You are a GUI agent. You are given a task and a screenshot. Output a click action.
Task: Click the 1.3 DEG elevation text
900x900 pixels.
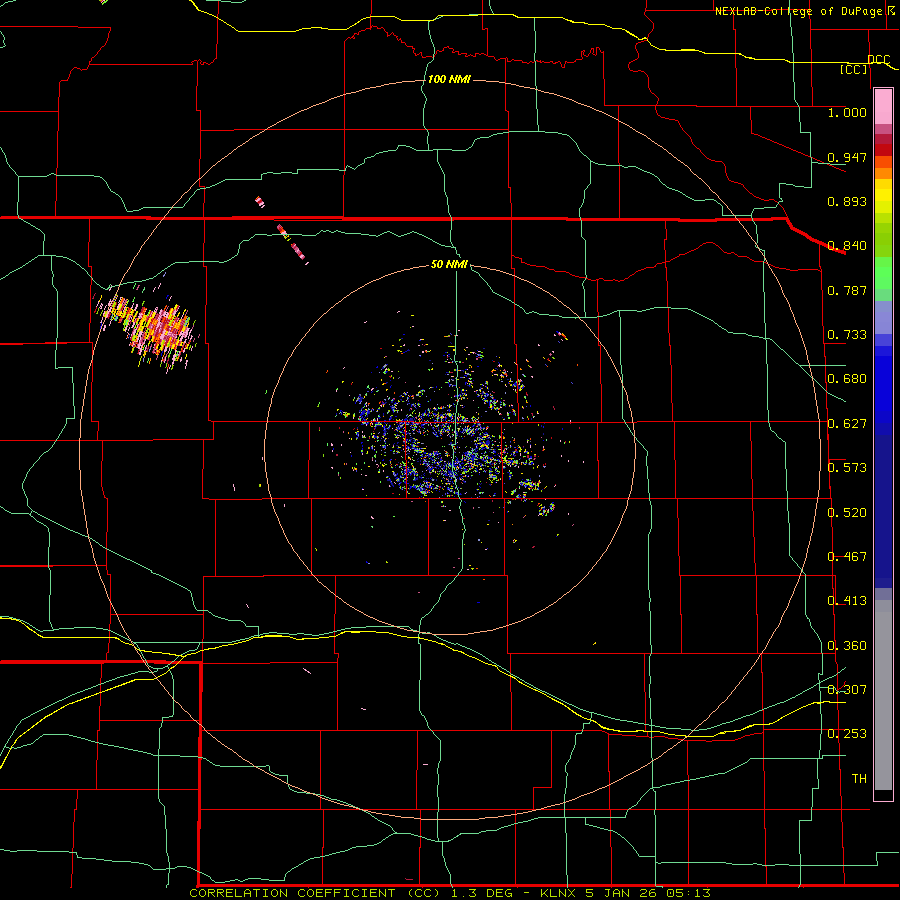pyautogui.click(x=480, y=893)
